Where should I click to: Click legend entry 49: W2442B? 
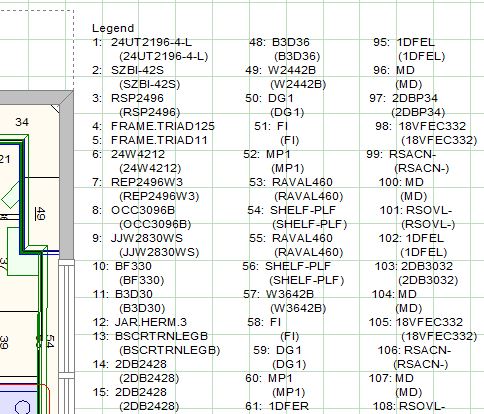pyautogui.click(x=280, y=70)
